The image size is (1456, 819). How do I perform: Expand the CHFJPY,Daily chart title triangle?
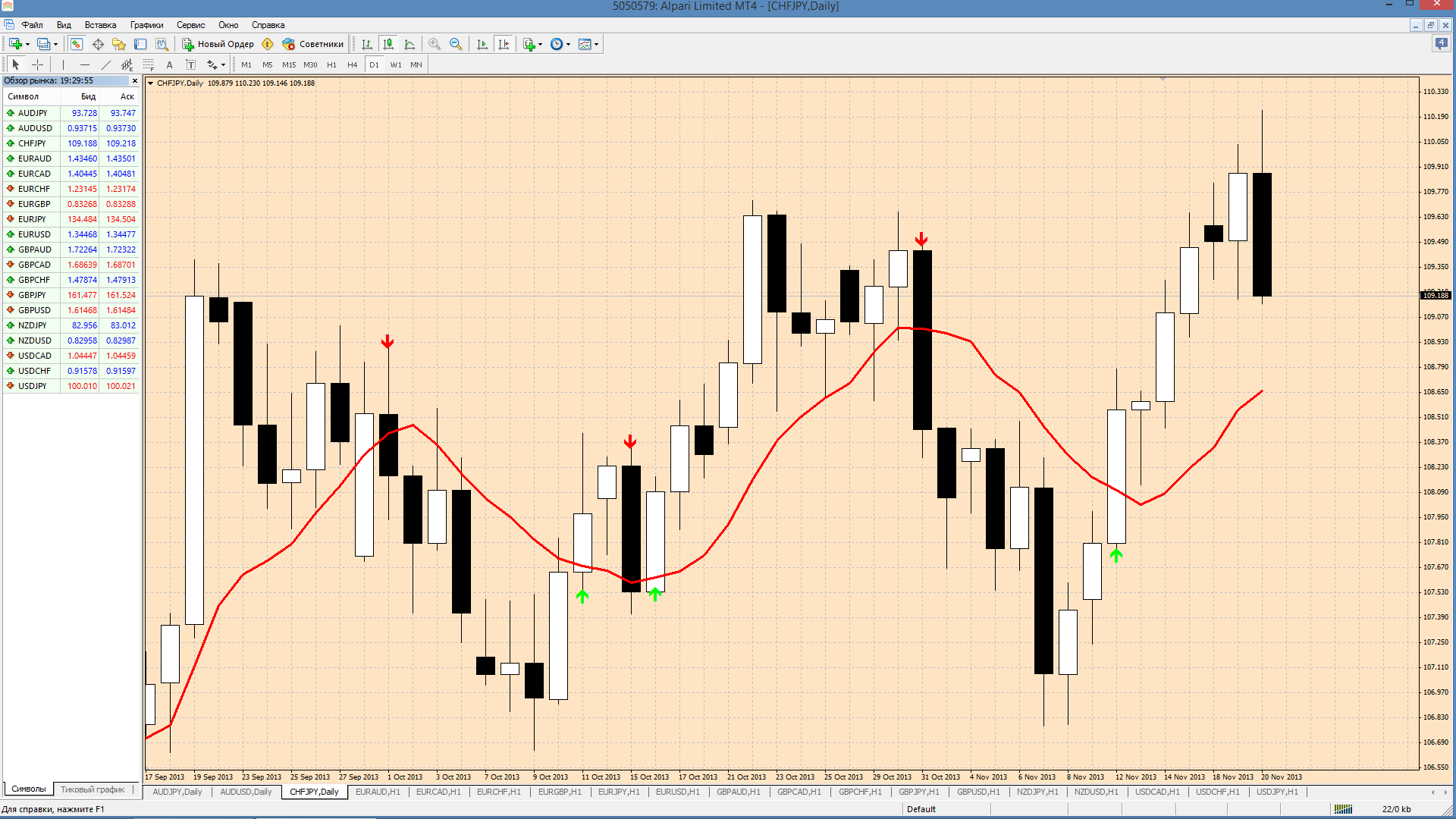point(150,83)
